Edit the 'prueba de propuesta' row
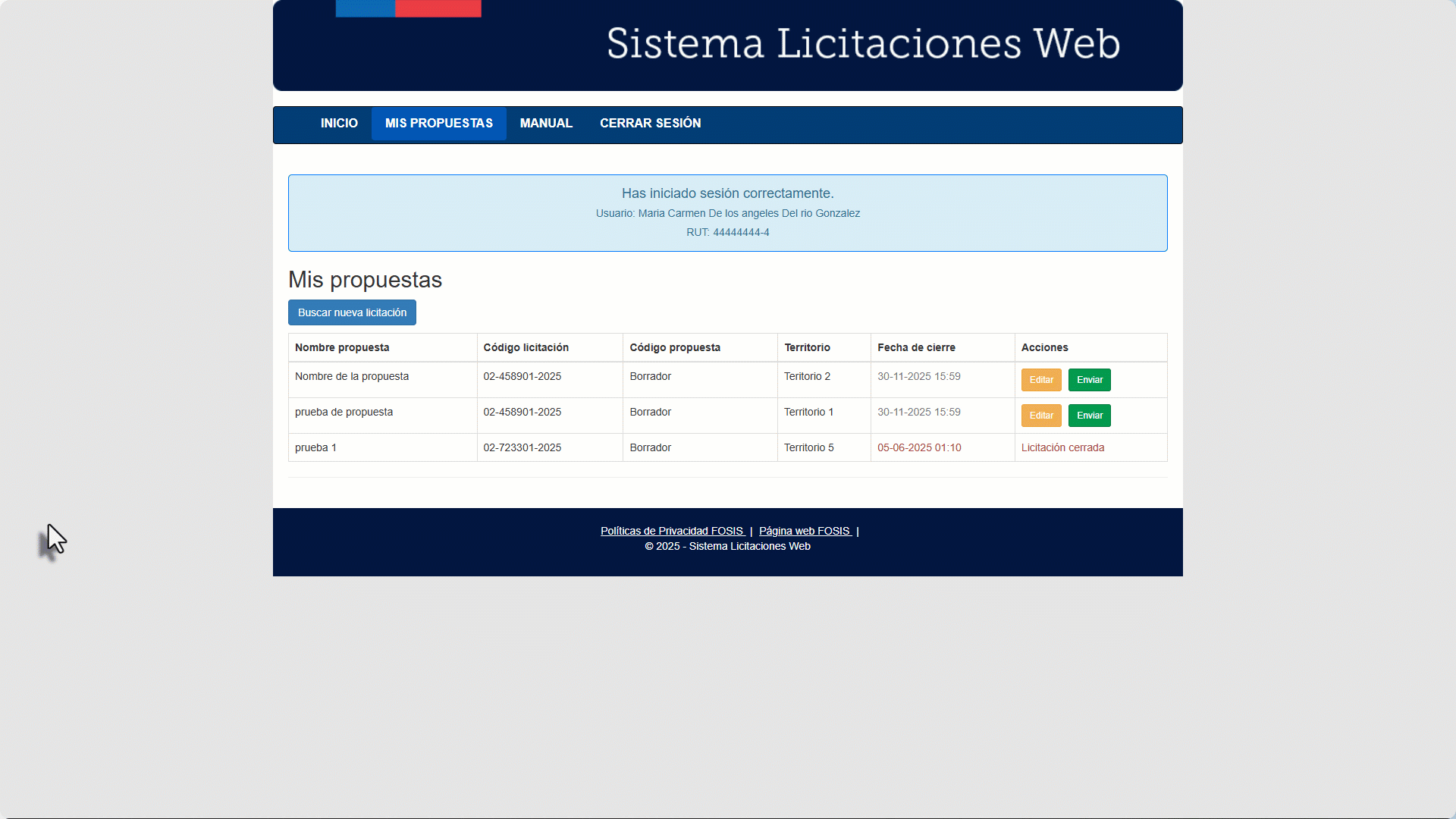 tap(1040, 416)
